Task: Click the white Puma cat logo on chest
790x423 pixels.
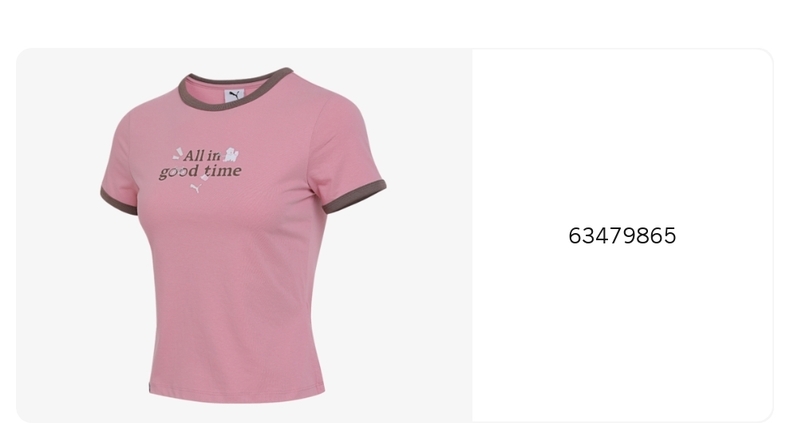Action: (196, 188)
